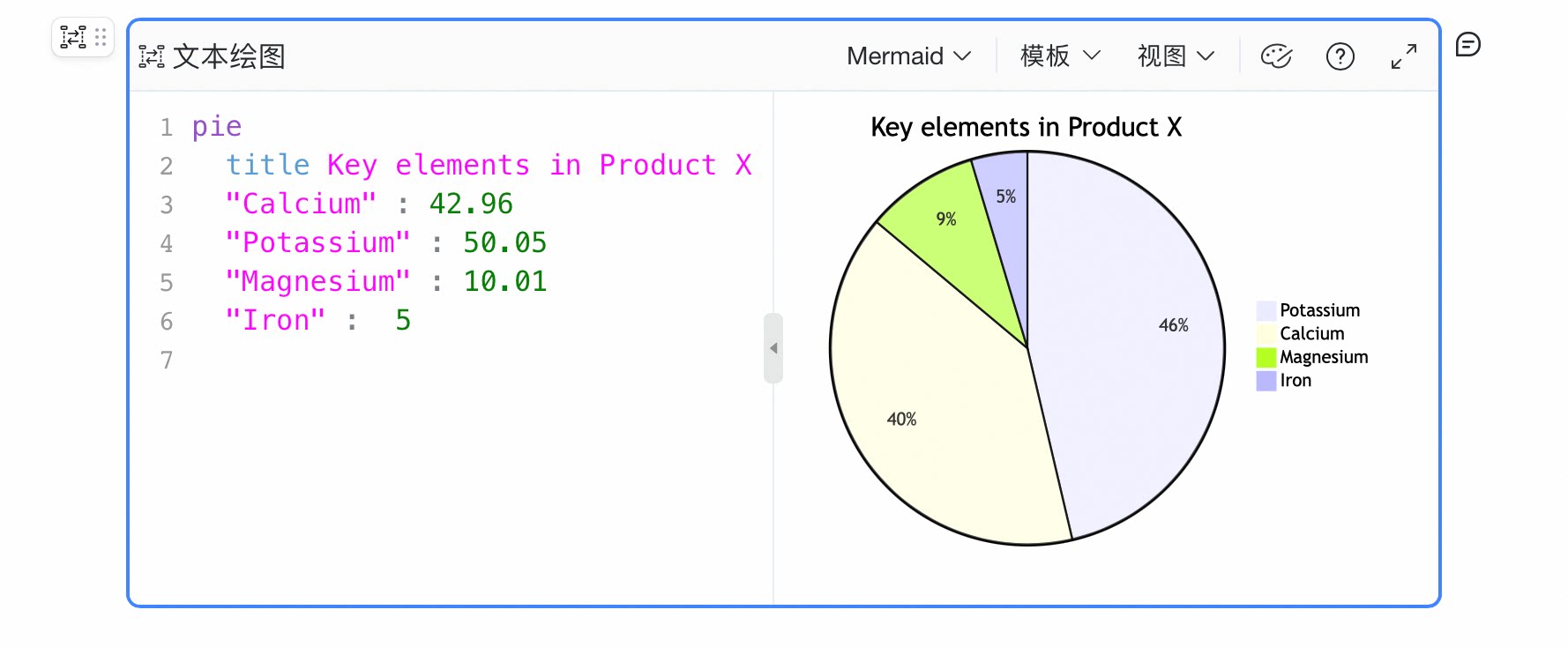
Task: Open the Mermaid language dropdown
Action: pyautogui.click(x=909, y=56)
